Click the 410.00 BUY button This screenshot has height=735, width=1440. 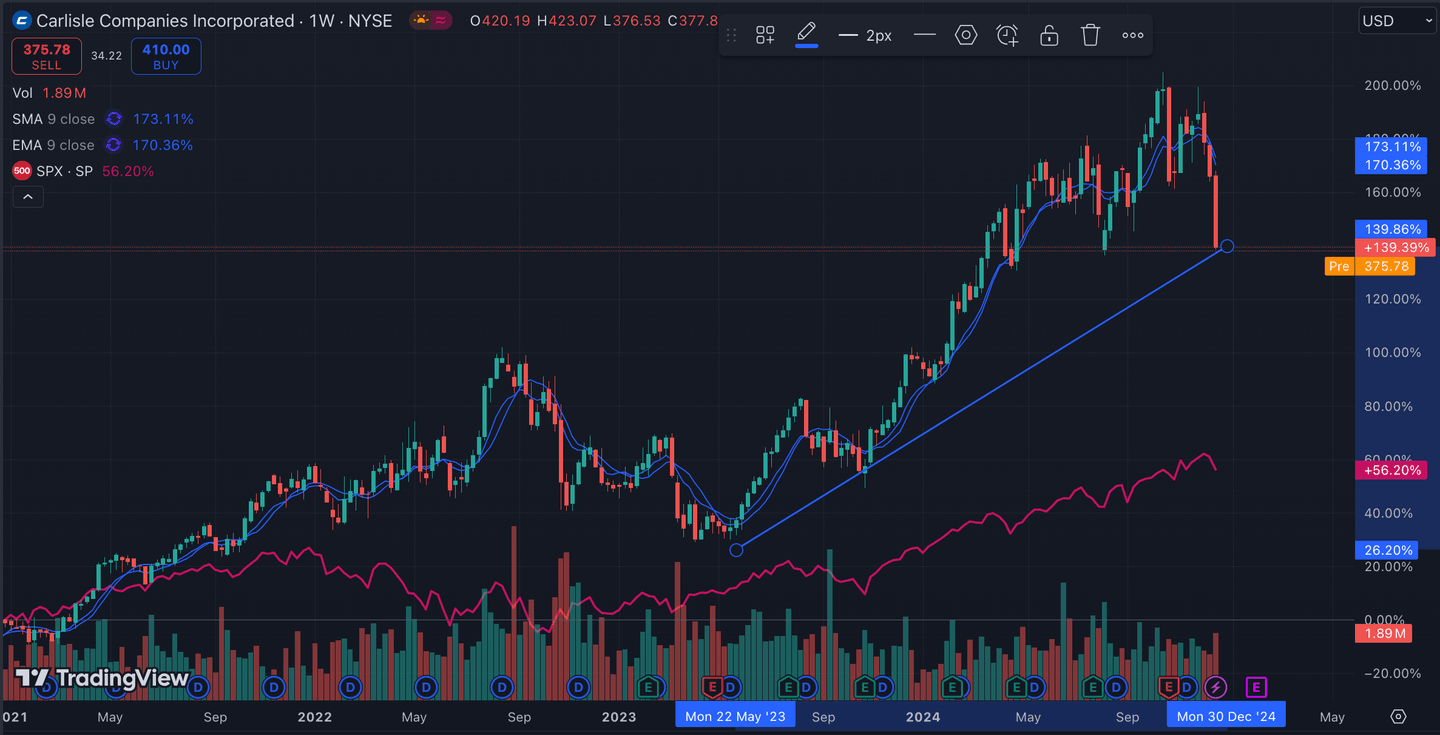166,56
